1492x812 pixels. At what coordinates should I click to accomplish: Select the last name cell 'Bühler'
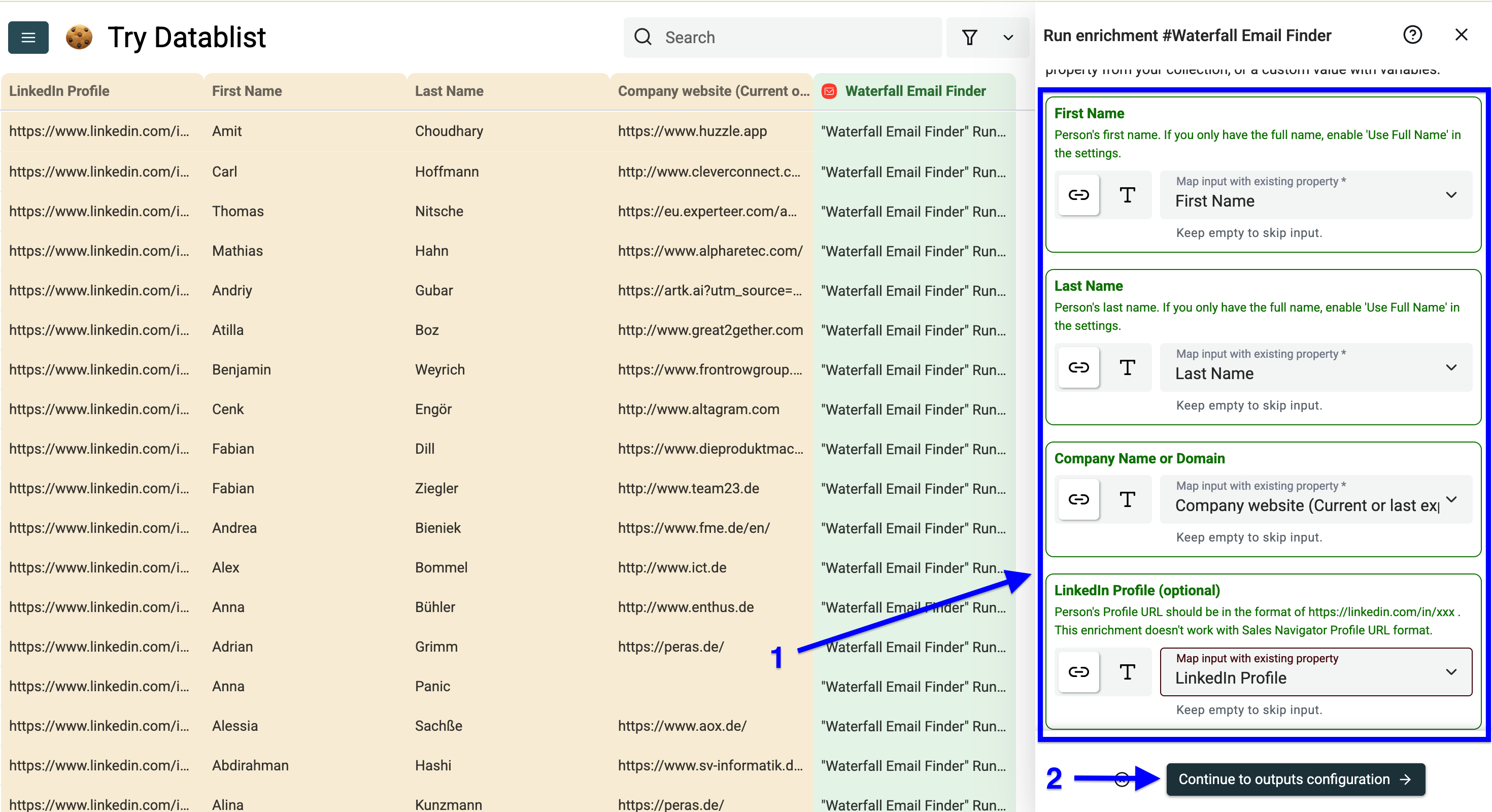[x=508, y=607]
